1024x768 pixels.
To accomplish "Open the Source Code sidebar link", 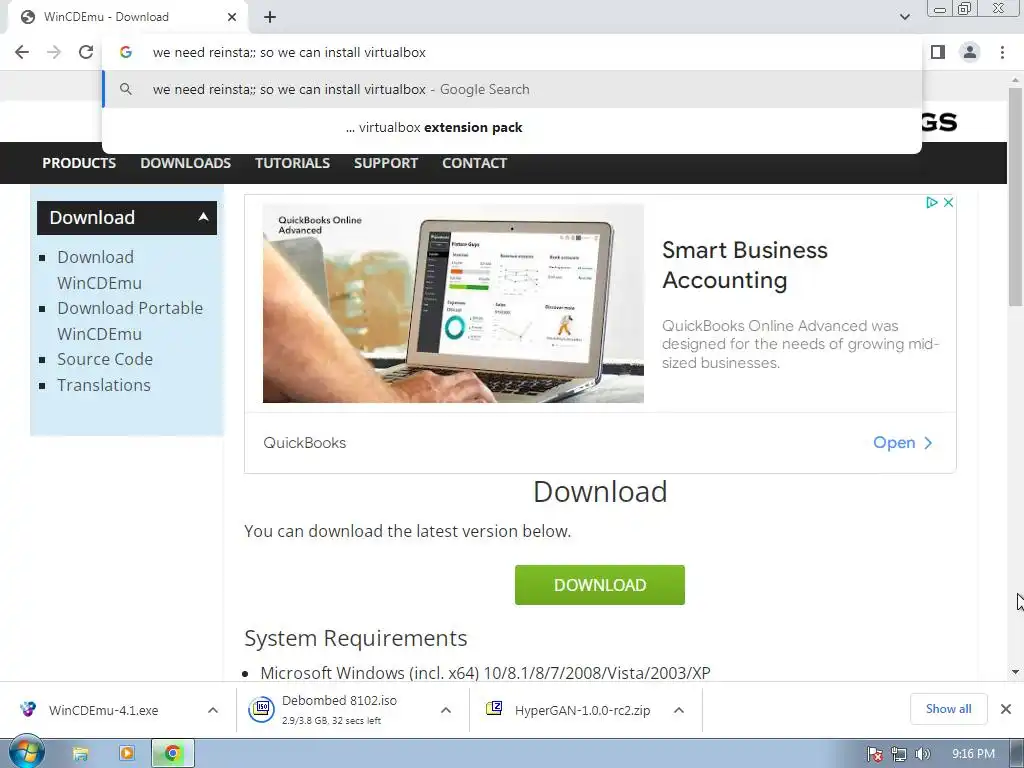I will pos(105,359).
